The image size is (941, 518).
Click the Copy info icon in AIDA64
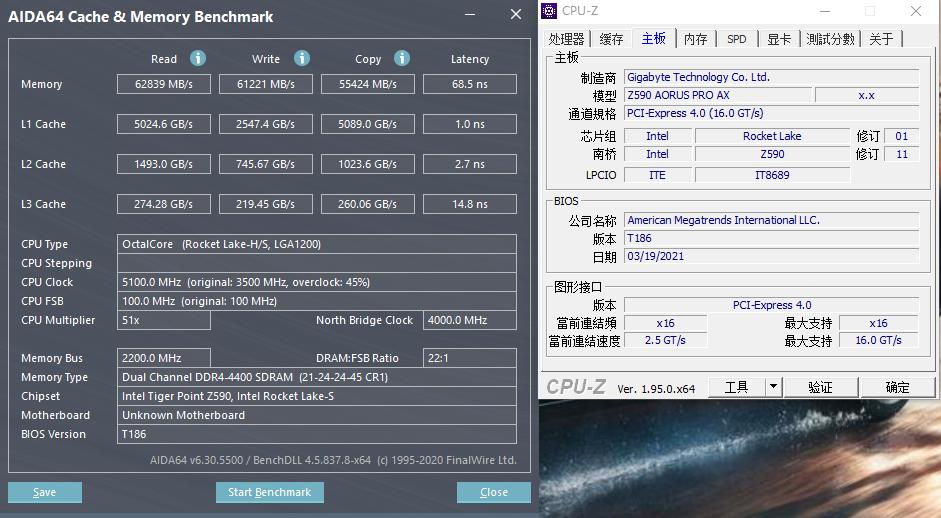tap(402, 58)
